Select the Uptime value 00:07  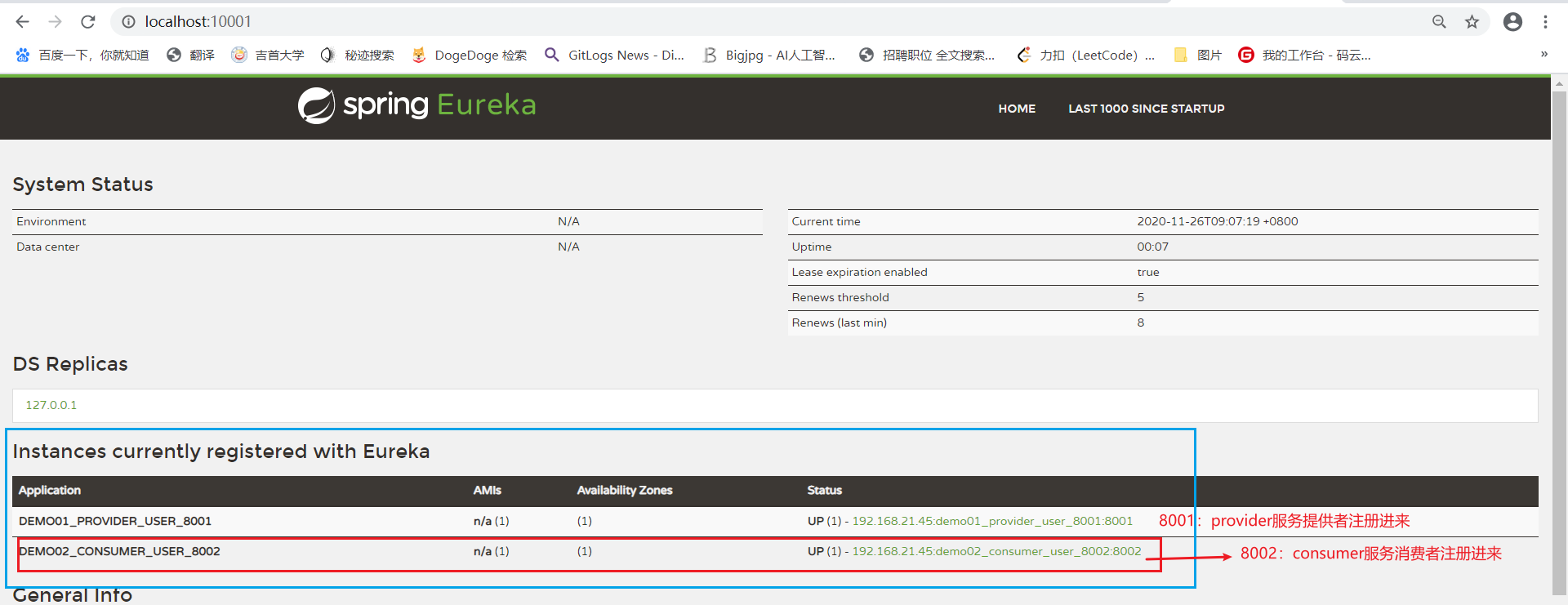click(x=1153, y=247)
